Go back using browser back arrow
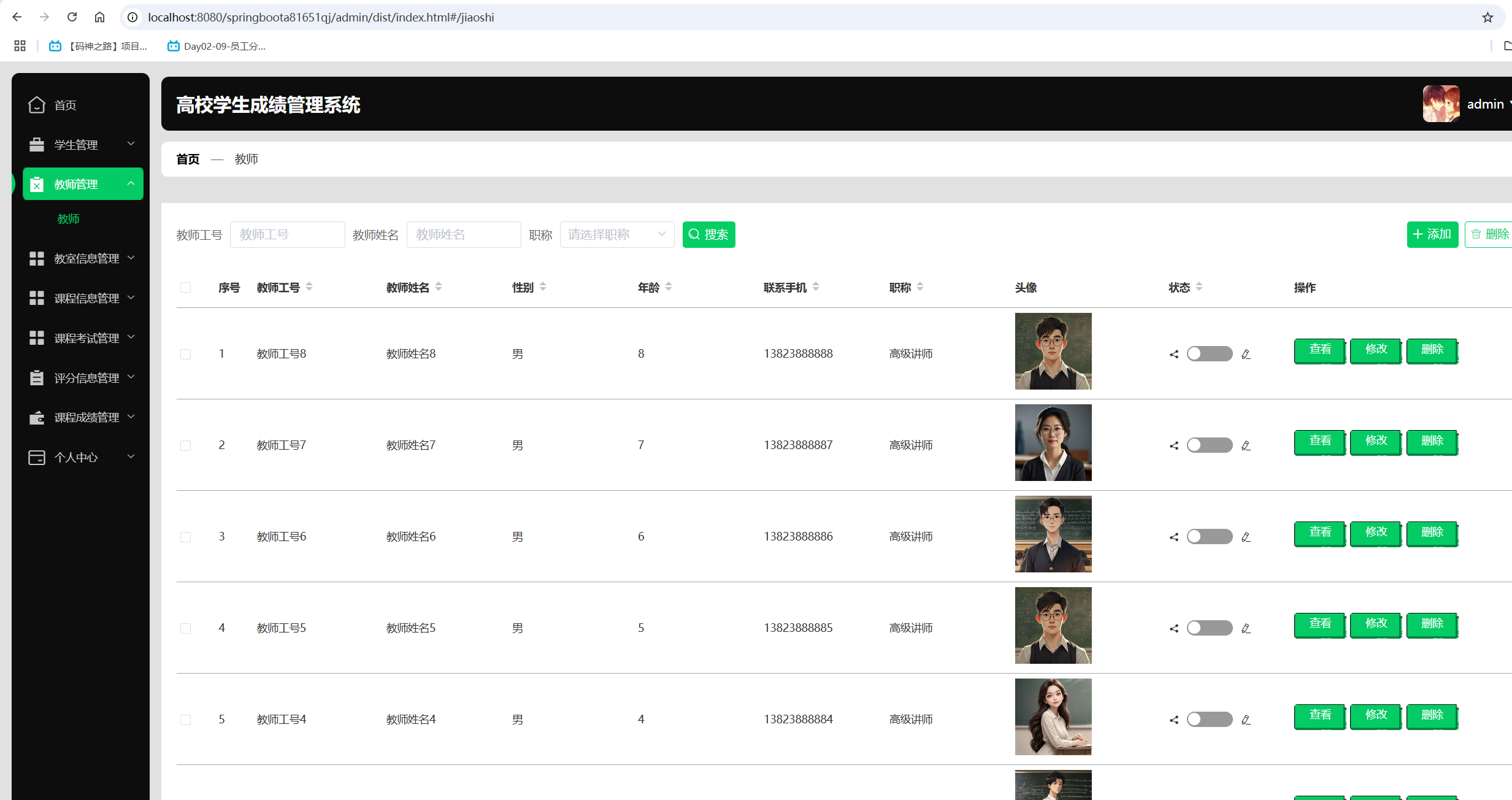The height and width of the screenshot is (800, 1512). pyautogui.click(x=17, y=17)
